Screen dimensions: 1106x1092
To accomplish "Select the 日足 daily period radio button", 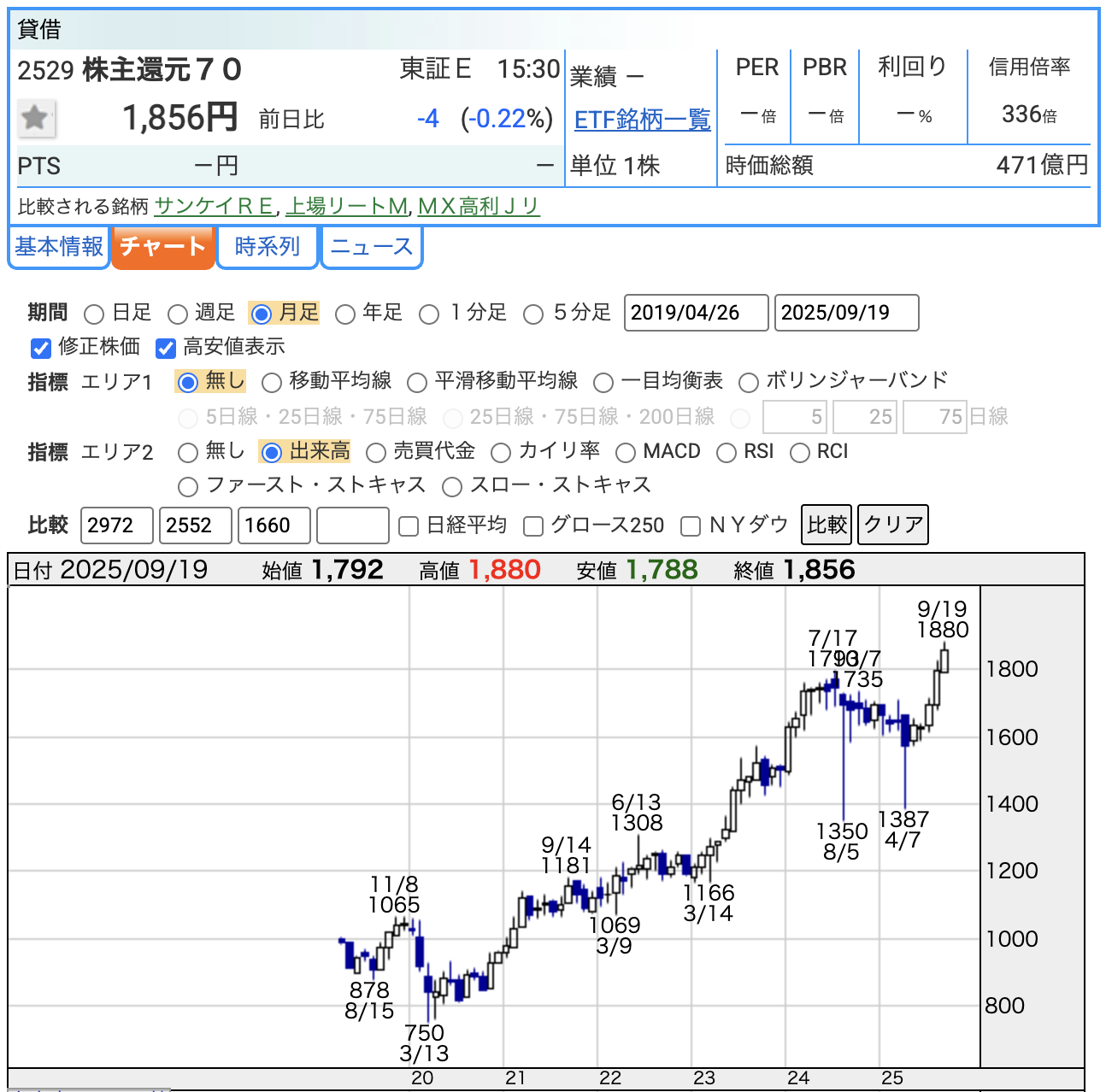I will tap(95, 314).
